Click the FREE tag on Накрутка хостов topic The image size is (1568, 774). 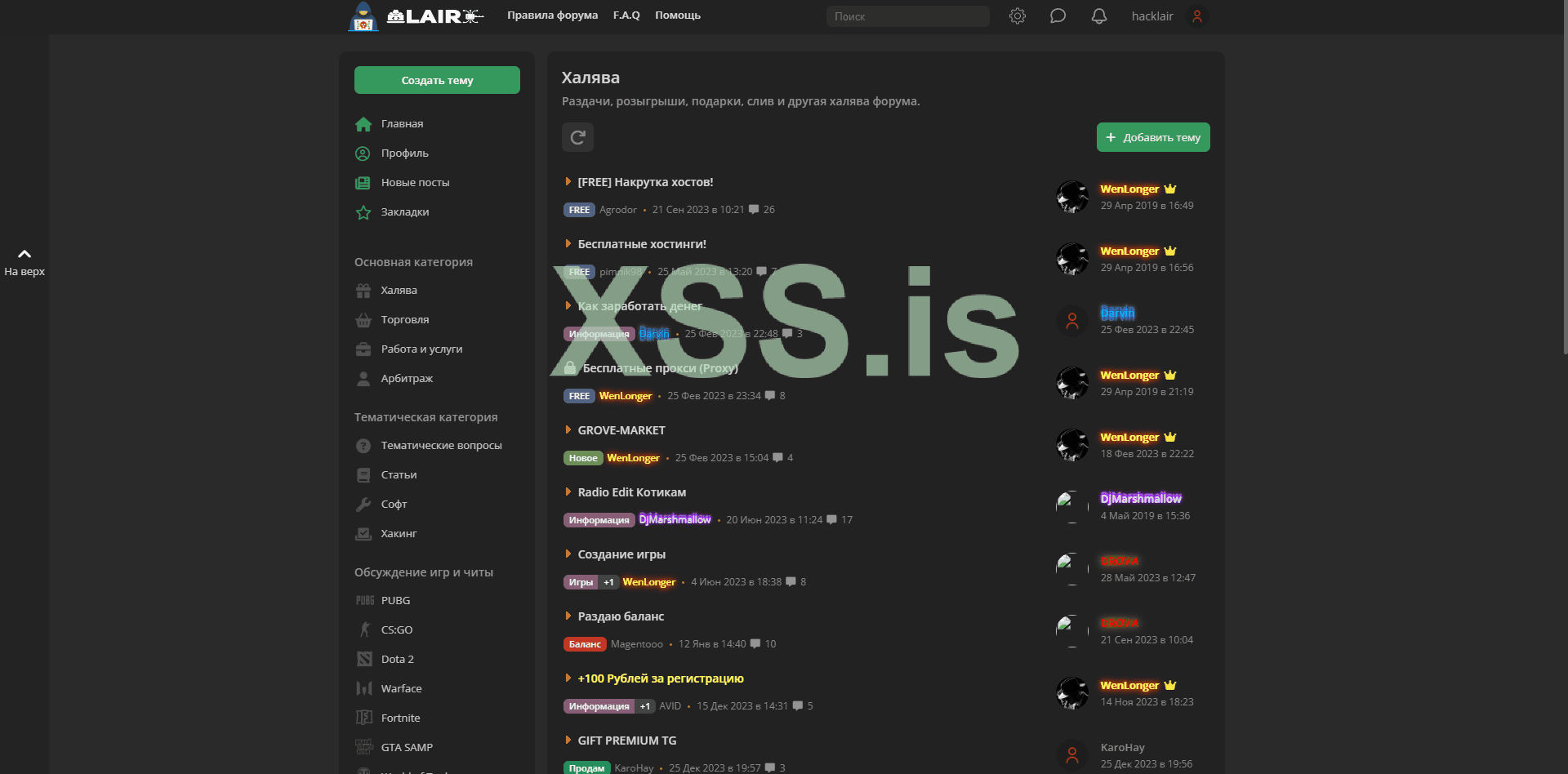(x=579, y=210)
